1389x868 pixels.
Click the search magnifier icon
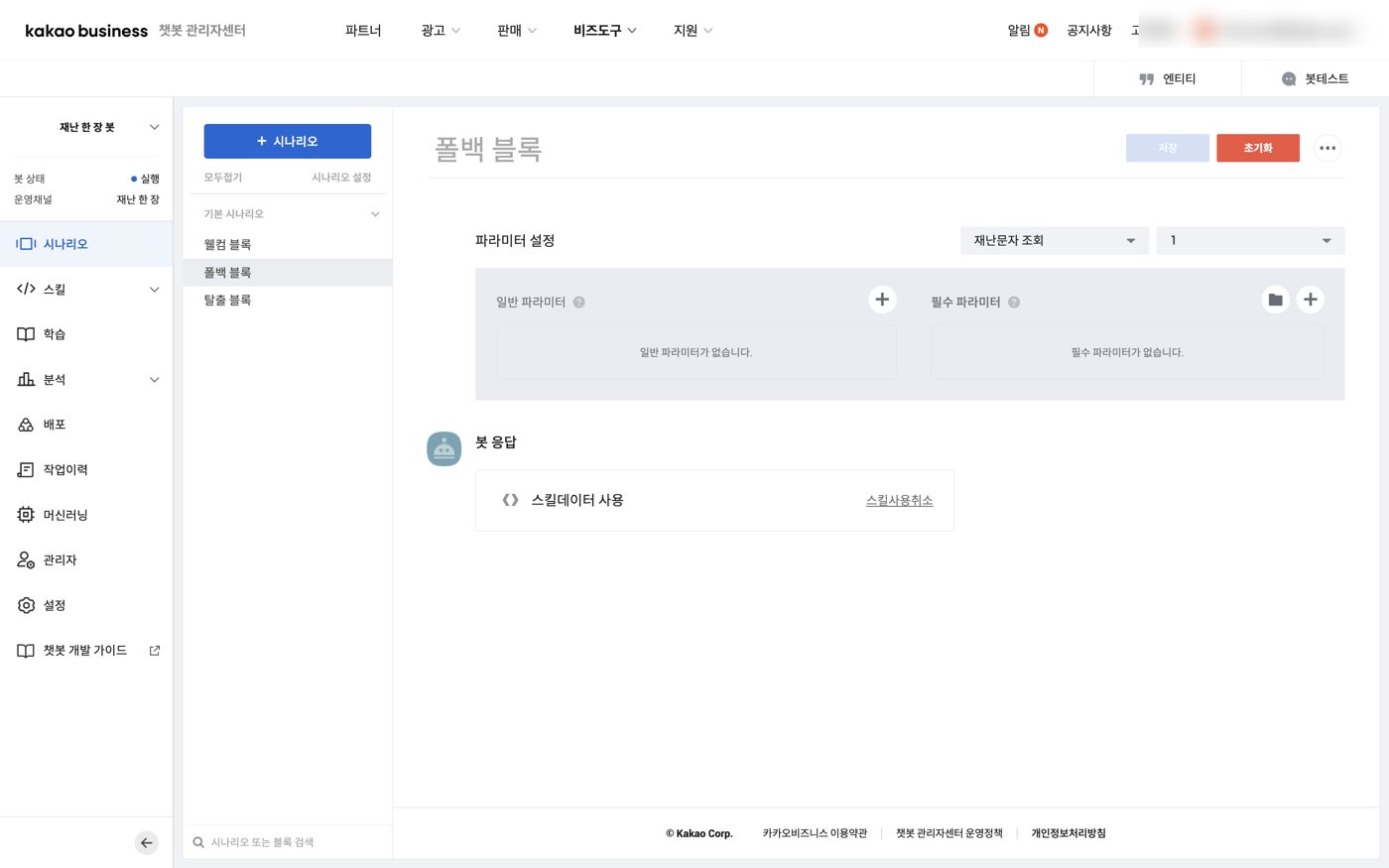[x=198, y=842]
